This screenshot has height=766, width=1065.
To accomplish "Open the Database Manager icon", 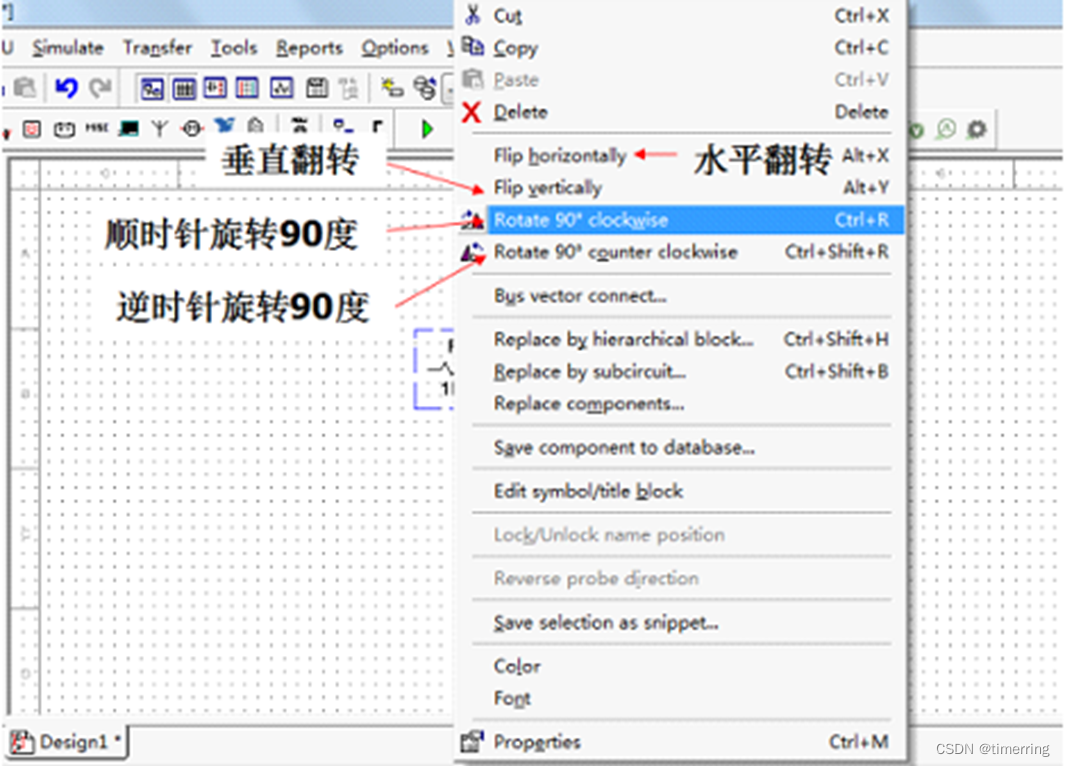I will pyautogui.click(x=425, y=88).
